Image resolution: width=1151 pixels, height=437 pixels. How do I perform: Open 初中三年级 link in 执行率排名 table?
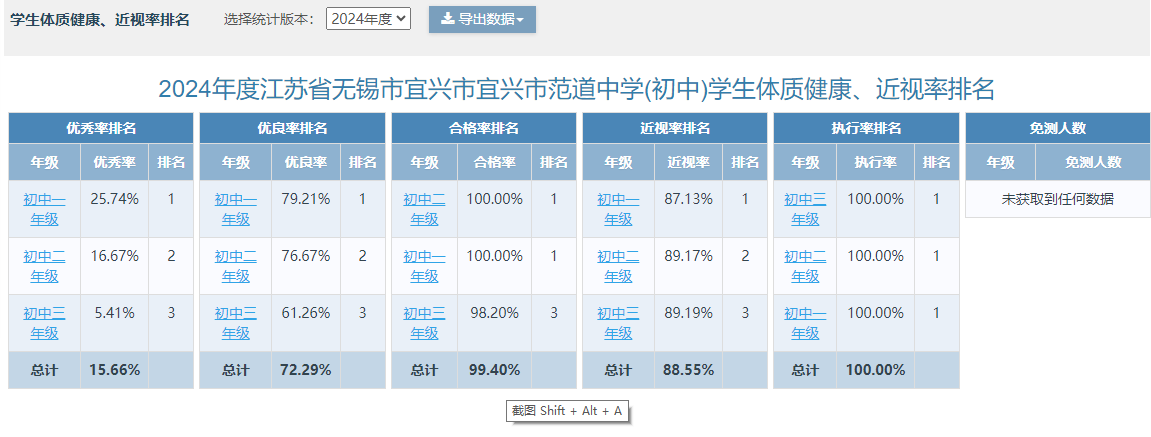click(x=805, y=209)
